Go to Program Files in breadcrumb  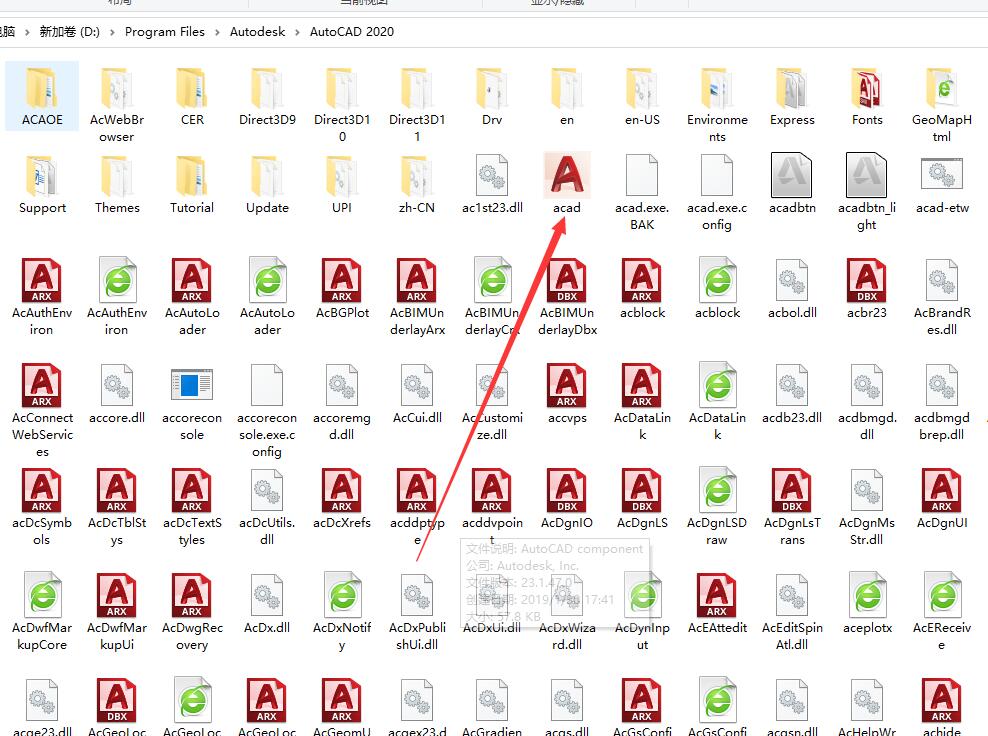164,32
